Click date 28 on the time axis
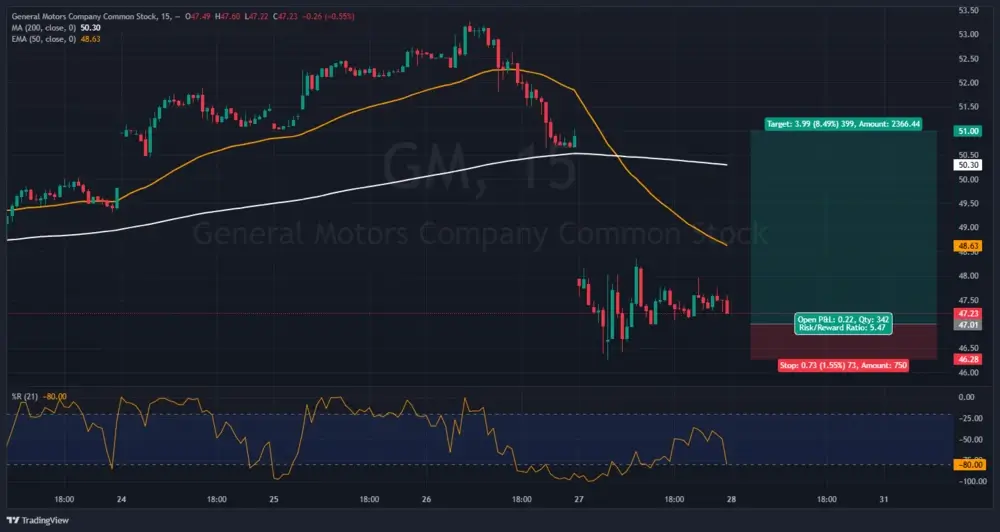This screenshot has height=532, width=1000. (x=731, y=499)
